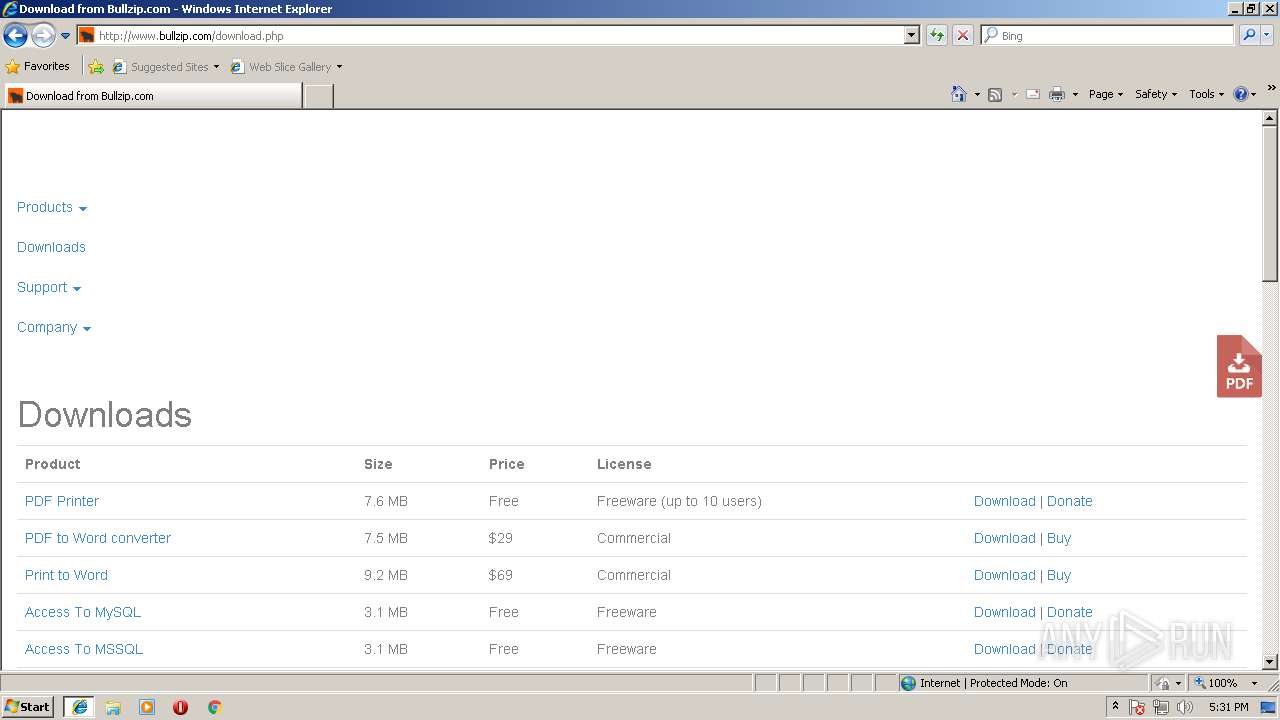Click the Help question mark icon
The image size is (1280, 720).
click(x=1241, y=94)
